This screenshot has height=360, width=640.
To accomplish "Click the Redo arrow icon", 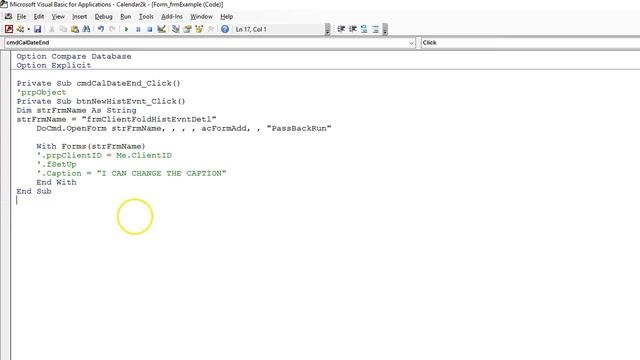I will click(112, 29).
